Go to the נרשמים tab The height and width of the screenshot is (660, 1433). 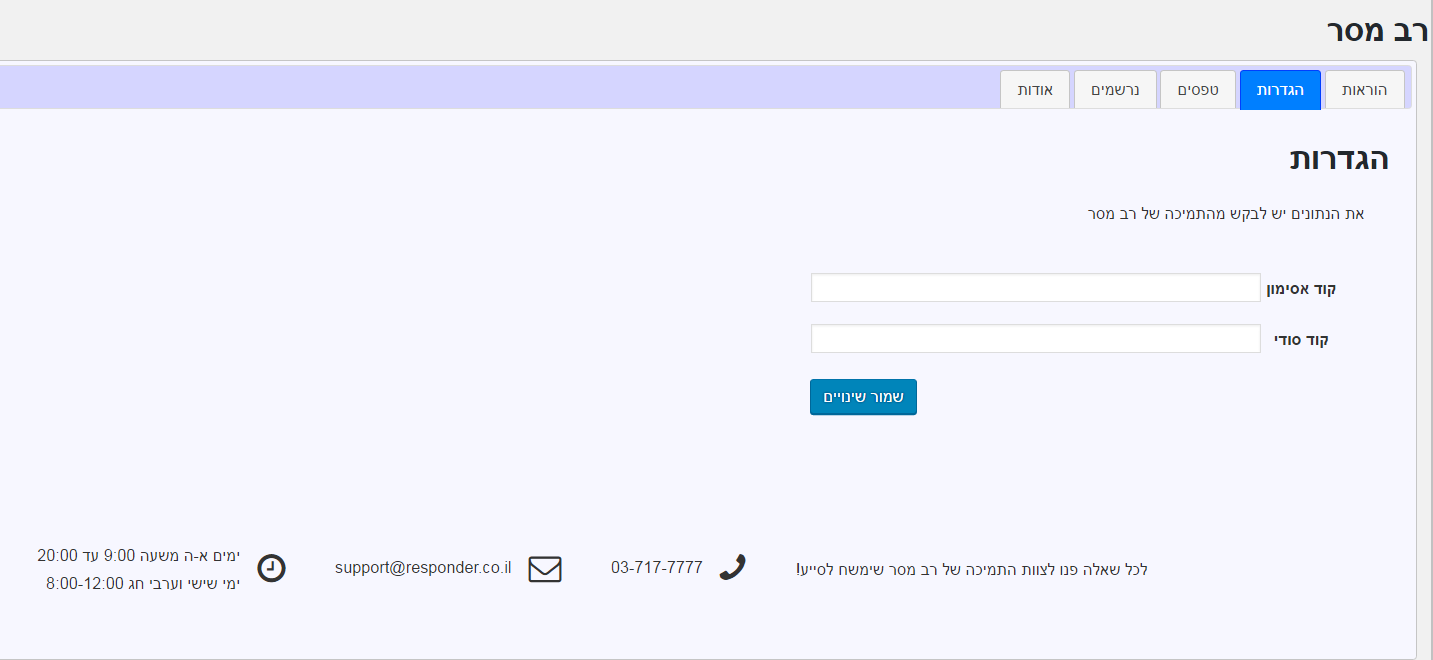1115,90
